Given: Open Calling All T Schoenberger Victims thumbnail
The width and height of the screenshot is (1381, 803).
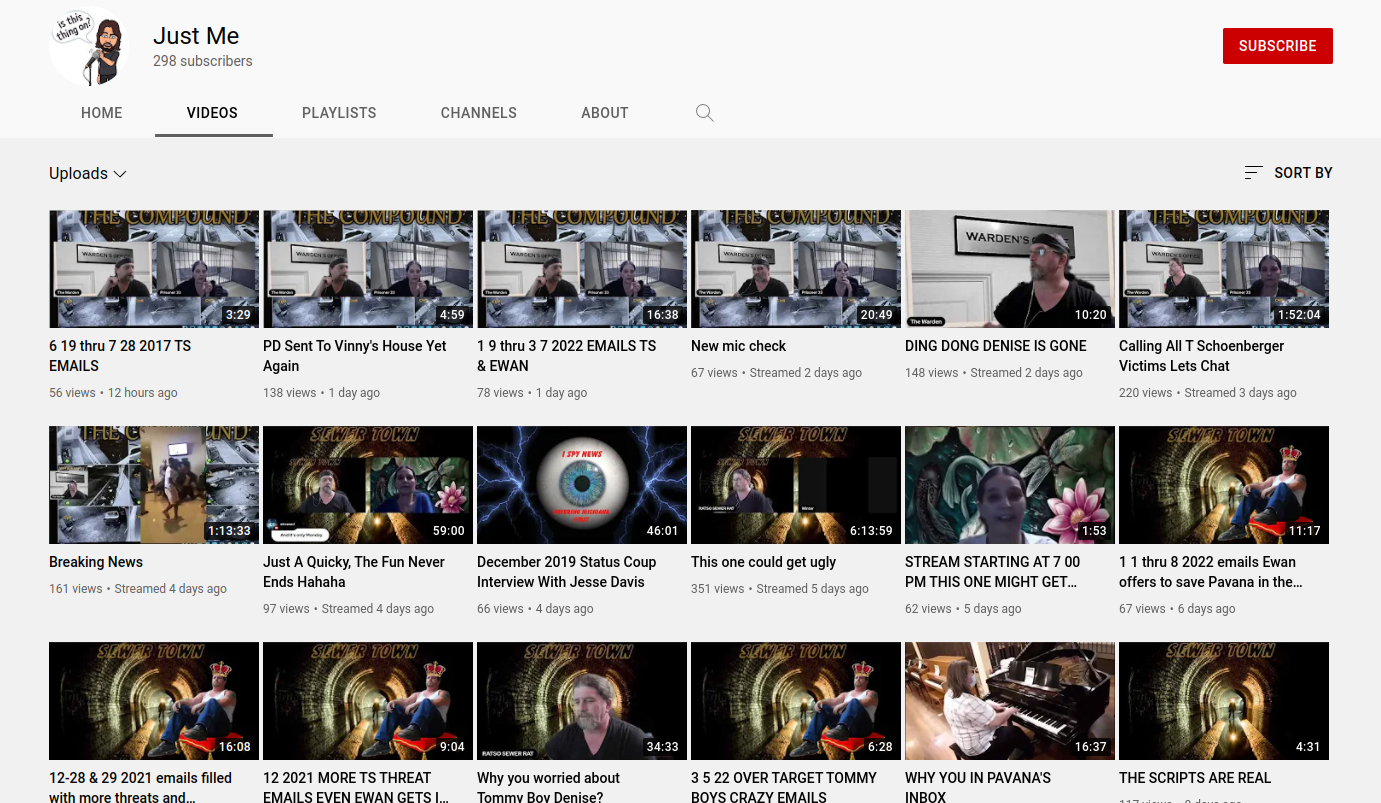Looking at the screenshot, I should tap(1224, 269).
